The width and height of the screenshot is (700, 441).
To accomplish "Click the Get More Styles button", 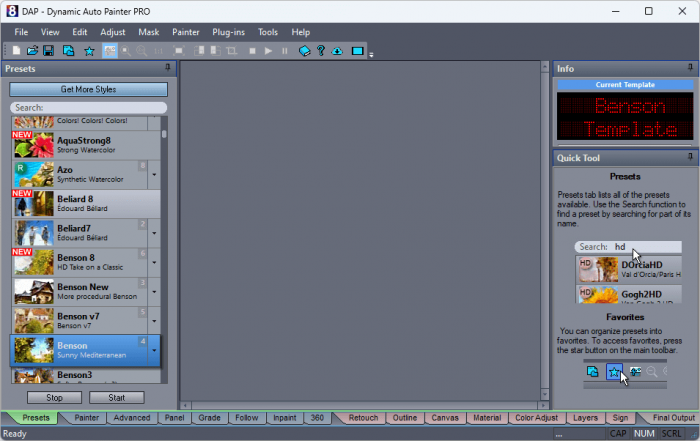I will point(89,89).
